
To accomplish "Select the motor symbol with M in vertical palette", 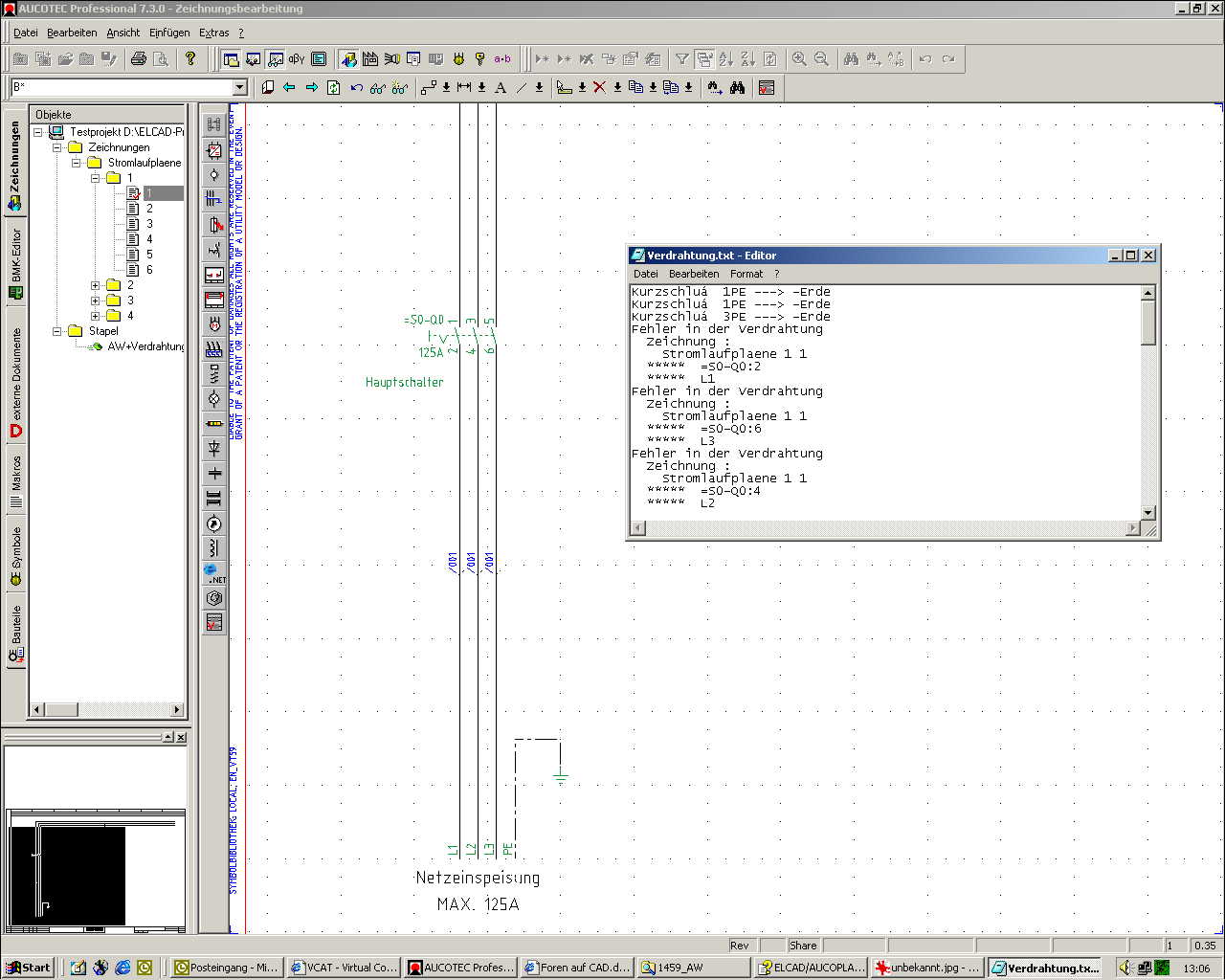I will 214,324.
